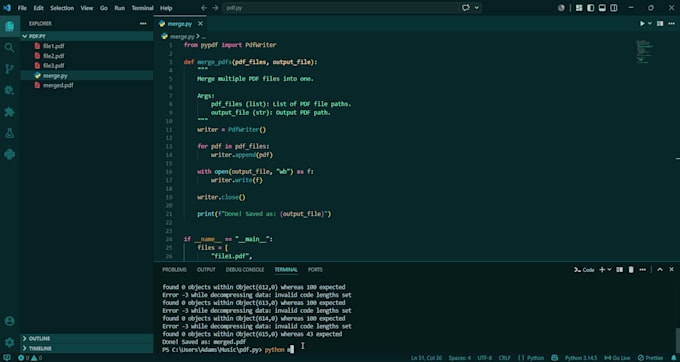680x362 pixels.
Task: Open file1.pdf in the explorer
Action: [87, 46]
